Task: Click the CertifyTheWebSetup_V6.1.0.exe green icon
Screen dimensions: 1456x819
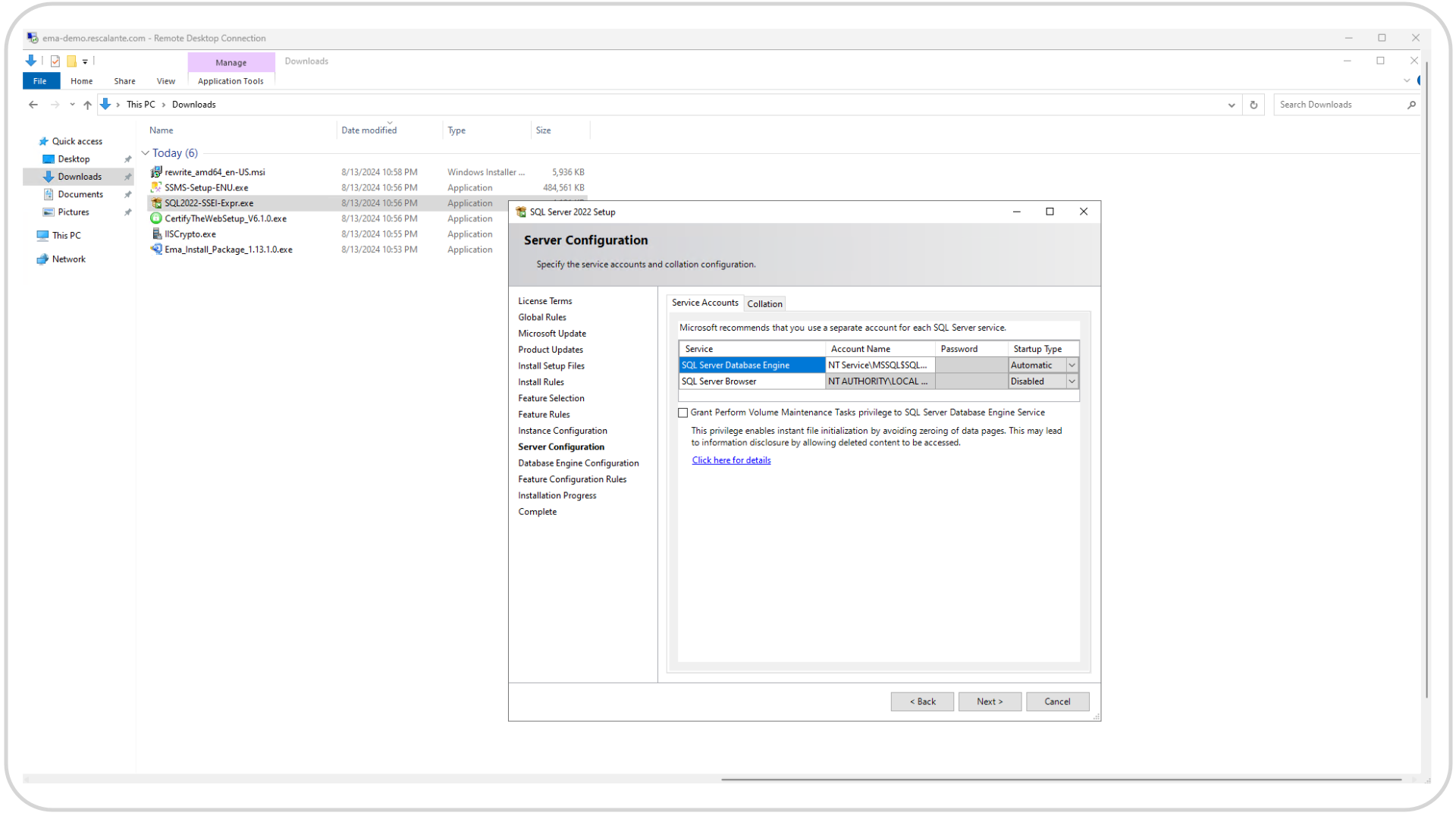Action: pos(156,218)
